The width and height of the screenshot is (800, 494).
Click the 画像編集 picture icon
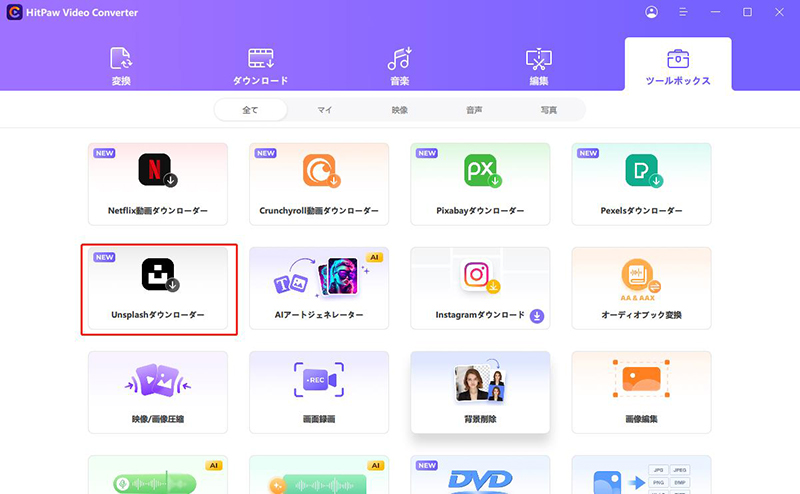(x=641, y=378)
